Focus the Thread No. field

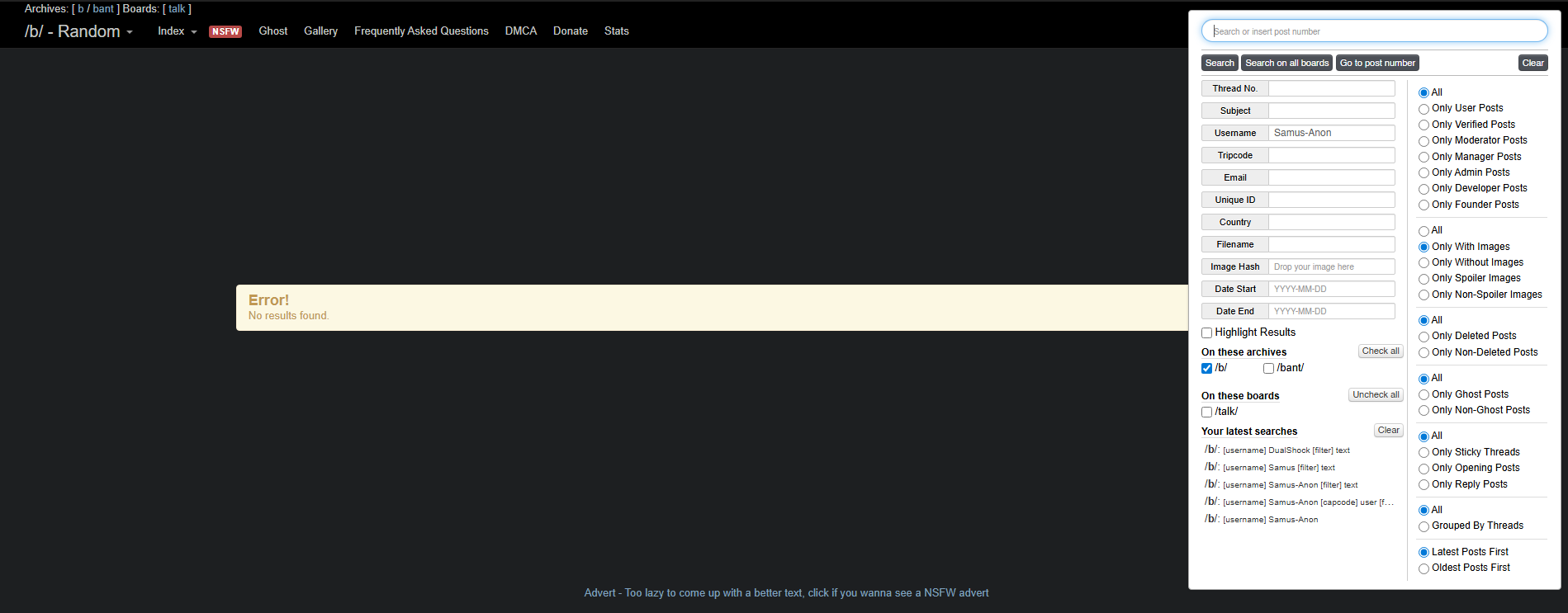tap(1332, 88)
